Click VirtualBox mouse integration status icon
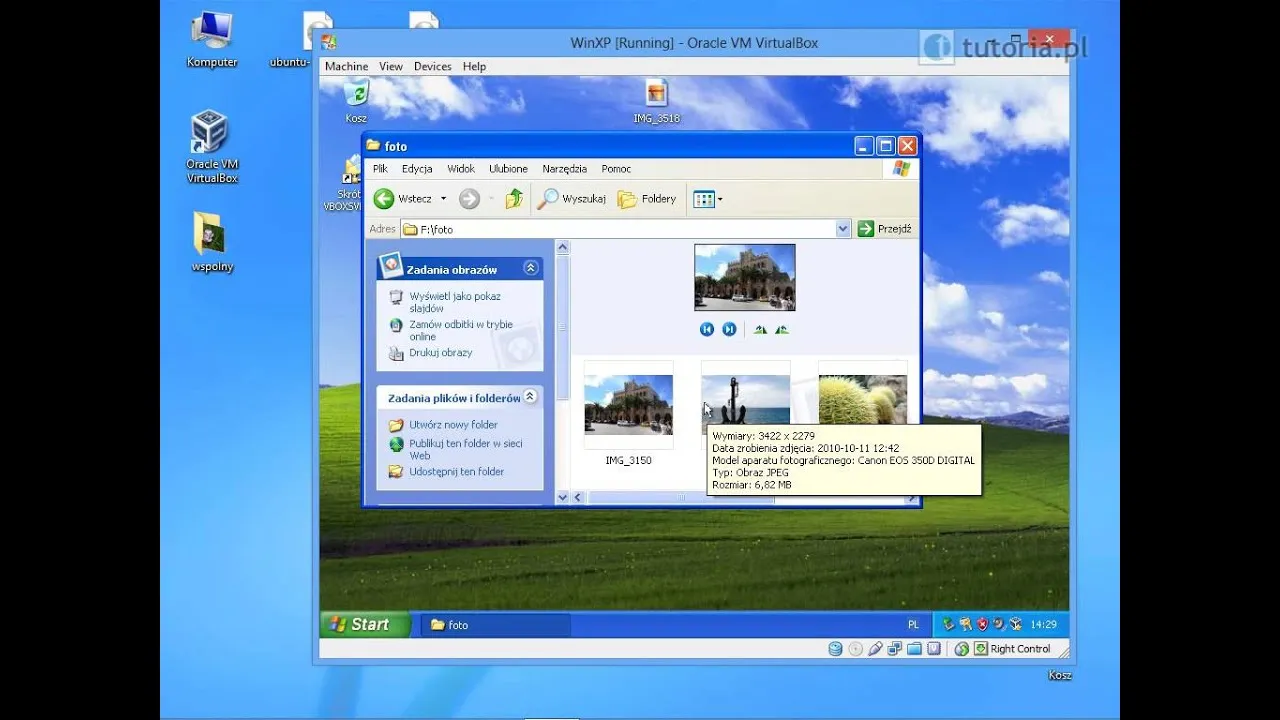This screenshot has height=720, width=1280. click(962, 649)
